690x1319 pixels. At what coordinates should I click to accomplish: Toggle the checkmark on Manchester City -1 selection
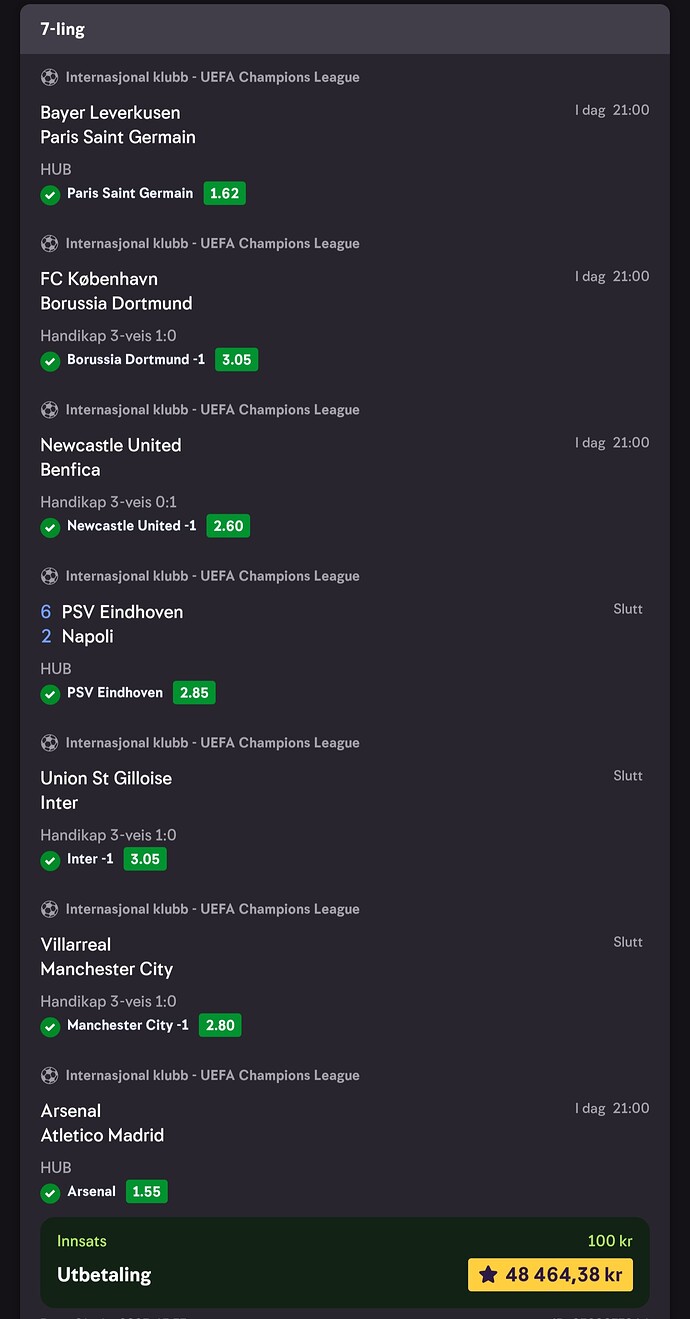pos(50,1025)
